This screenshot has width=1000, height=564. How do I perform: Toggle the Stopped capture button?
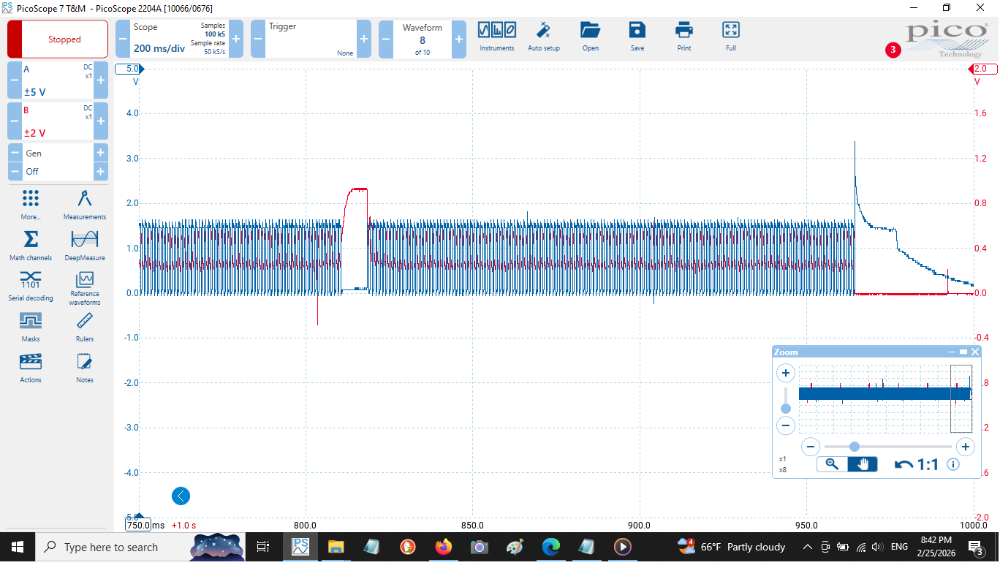coord(58,40)
